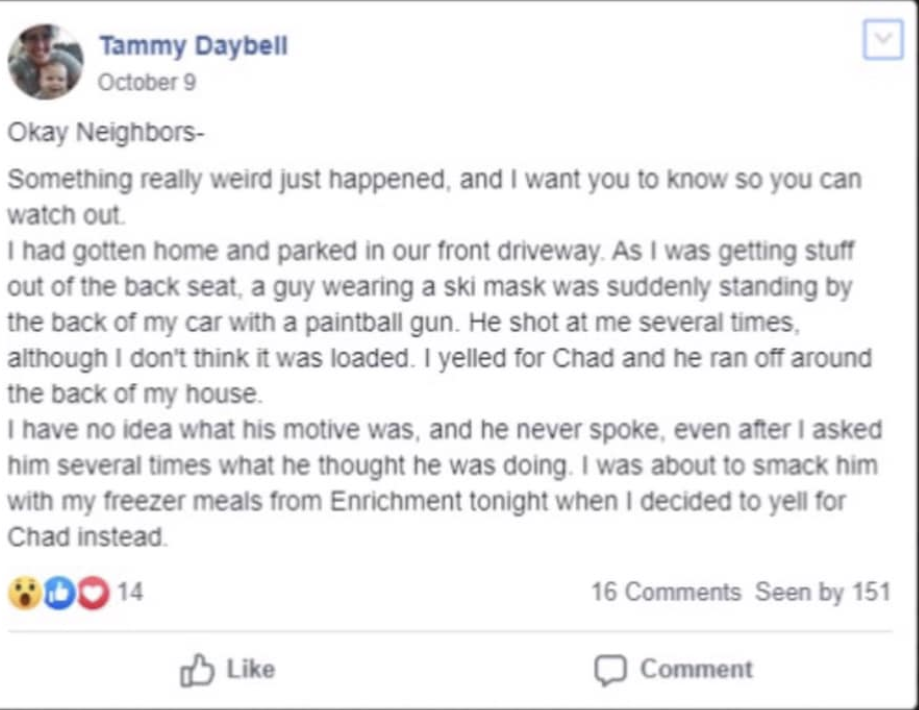View the 14 reactions count
919x710 pixels.
(x=130, y=592)
